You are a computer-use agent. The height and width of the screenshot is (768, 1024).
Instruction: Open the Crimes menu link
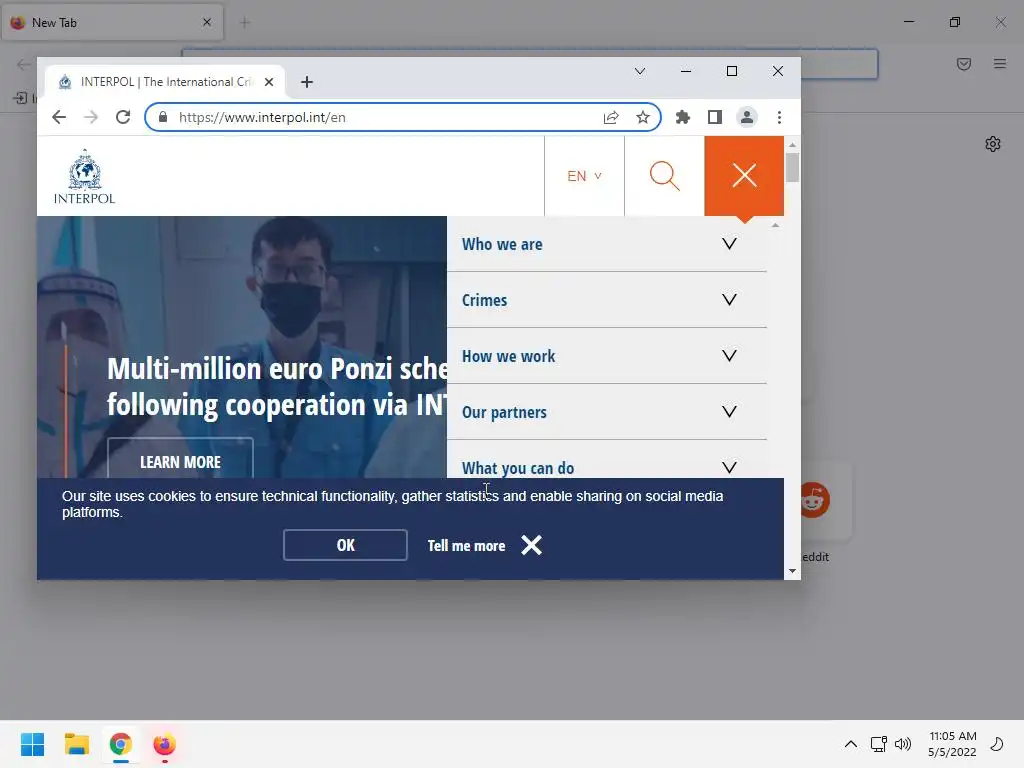[x=484, y=300]
